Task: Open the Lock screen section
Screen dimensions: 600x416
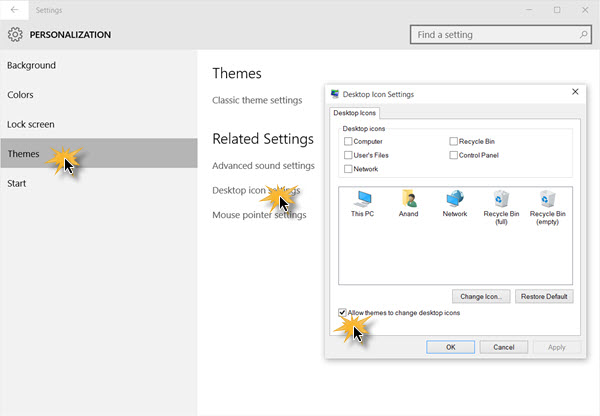Action: pos(31,124)
